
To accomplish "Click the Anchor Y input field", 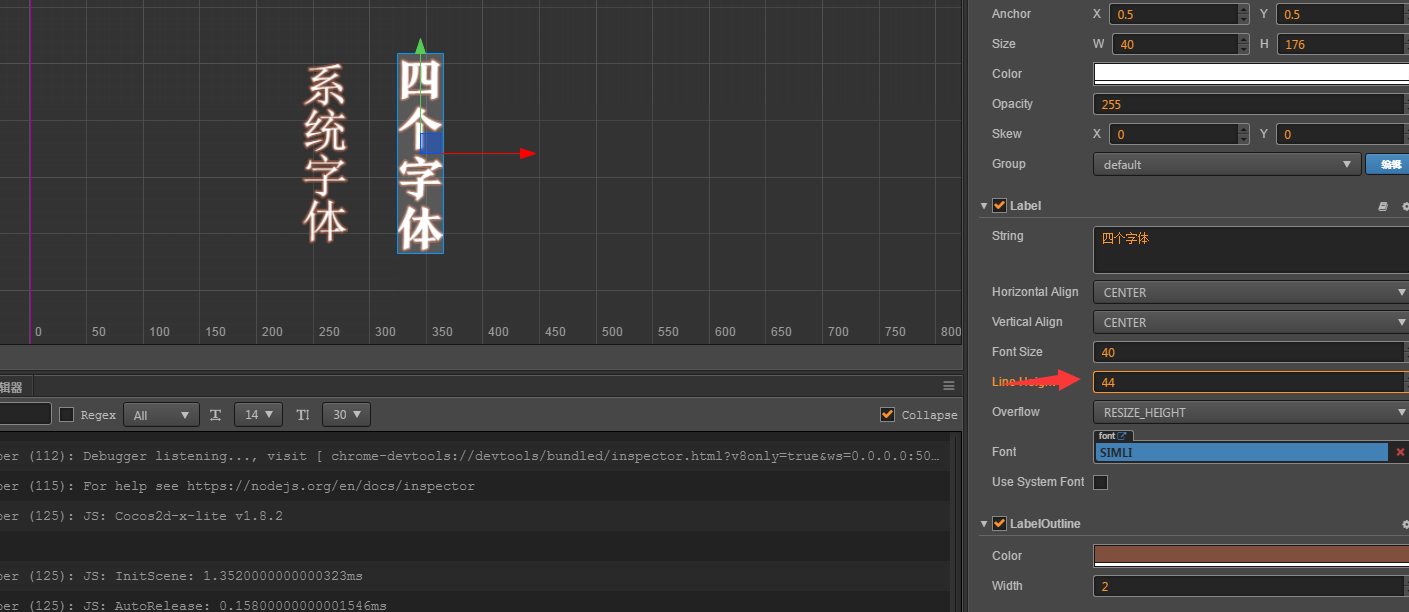I will click(1342, 14).
